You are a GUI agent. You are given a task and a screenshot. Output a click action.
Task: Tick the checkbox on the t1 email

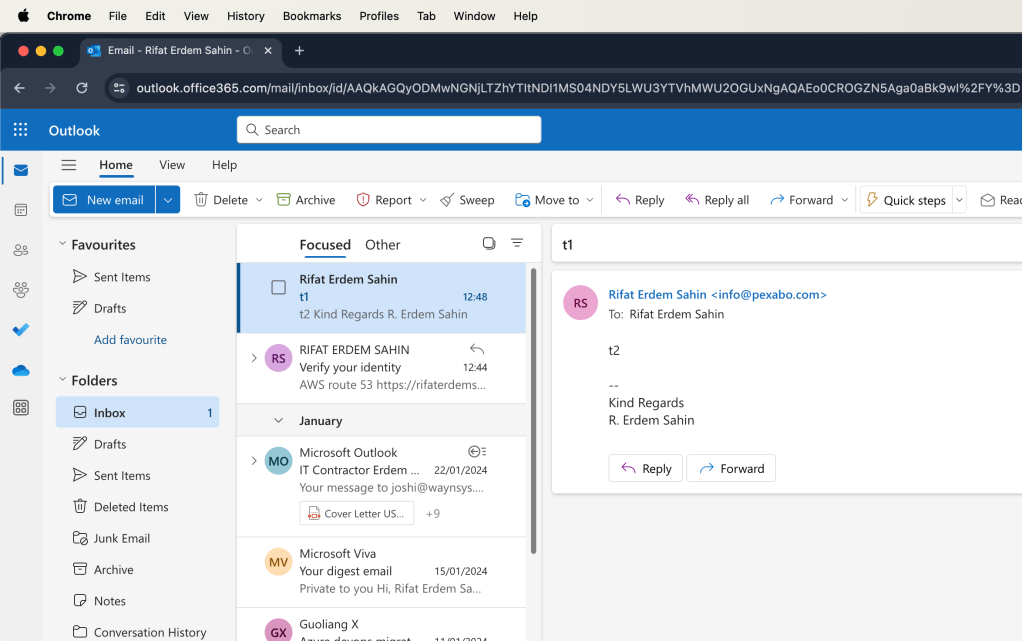pyautogui.click(x=278, y=288)
